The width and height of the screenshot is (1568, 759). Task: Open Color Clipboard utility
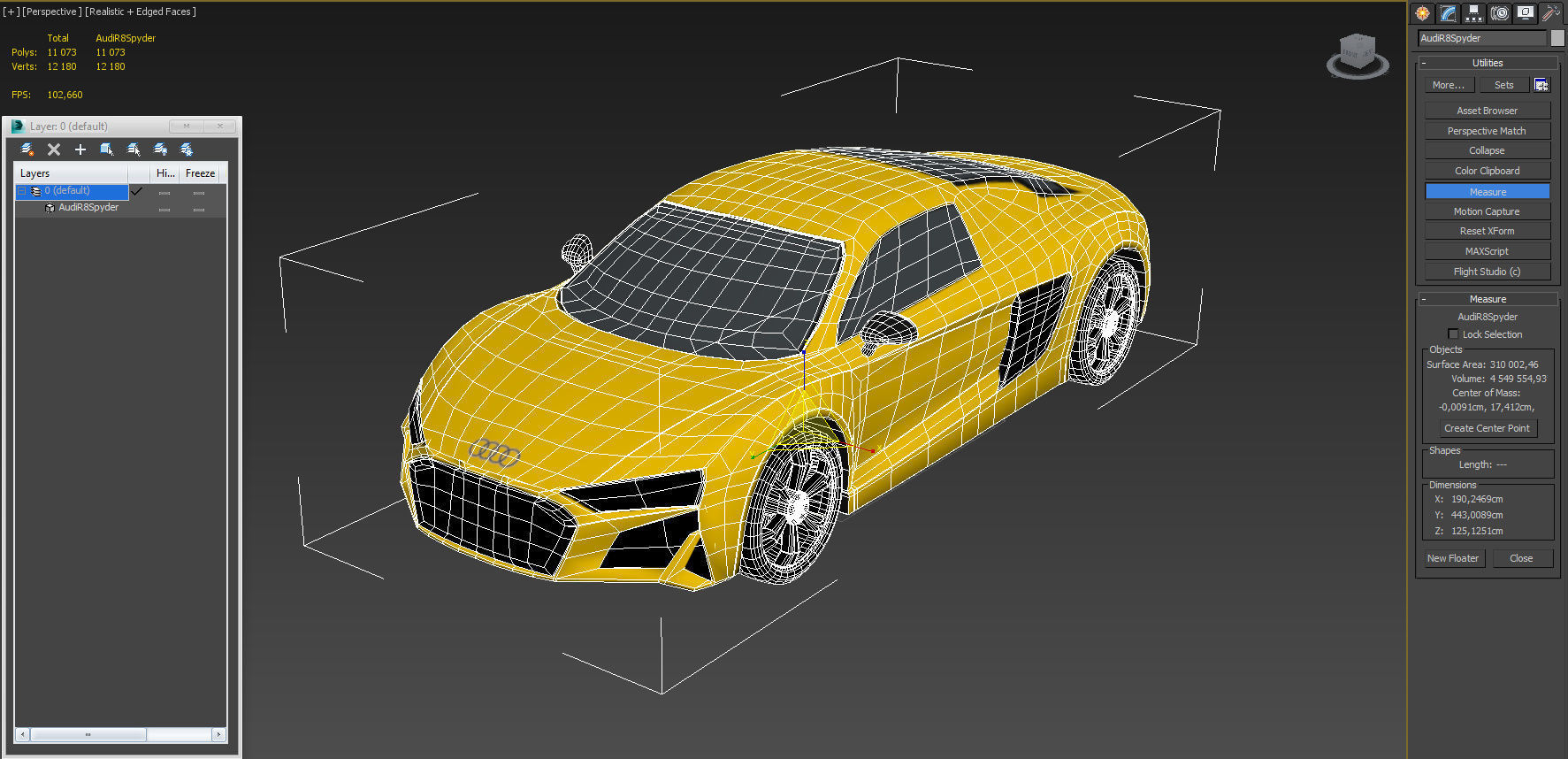coord(1488,171)
